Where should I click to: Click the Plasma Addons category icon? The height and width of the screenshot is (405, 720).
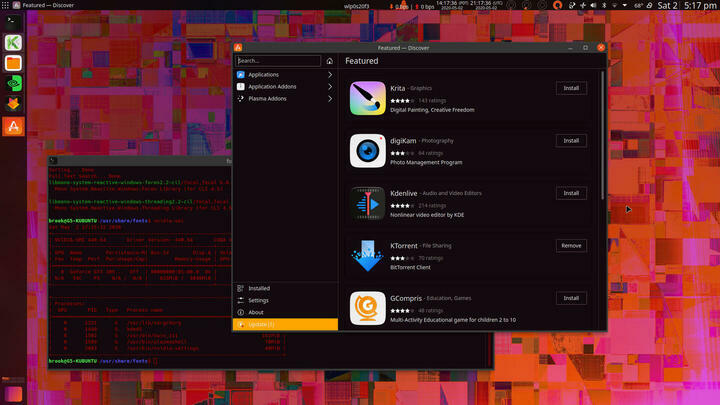coord(241,98)
